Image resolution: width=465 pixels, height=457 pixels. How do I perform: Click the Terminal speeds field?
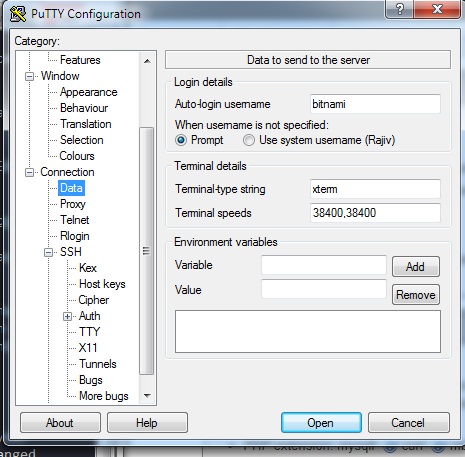[375, 213]
